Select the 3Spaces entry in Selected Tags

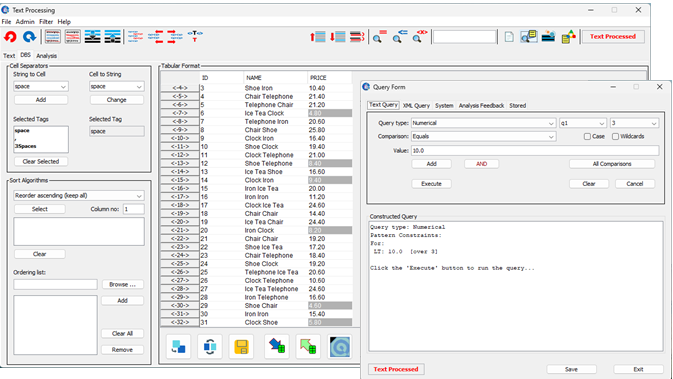click(25, 146)
